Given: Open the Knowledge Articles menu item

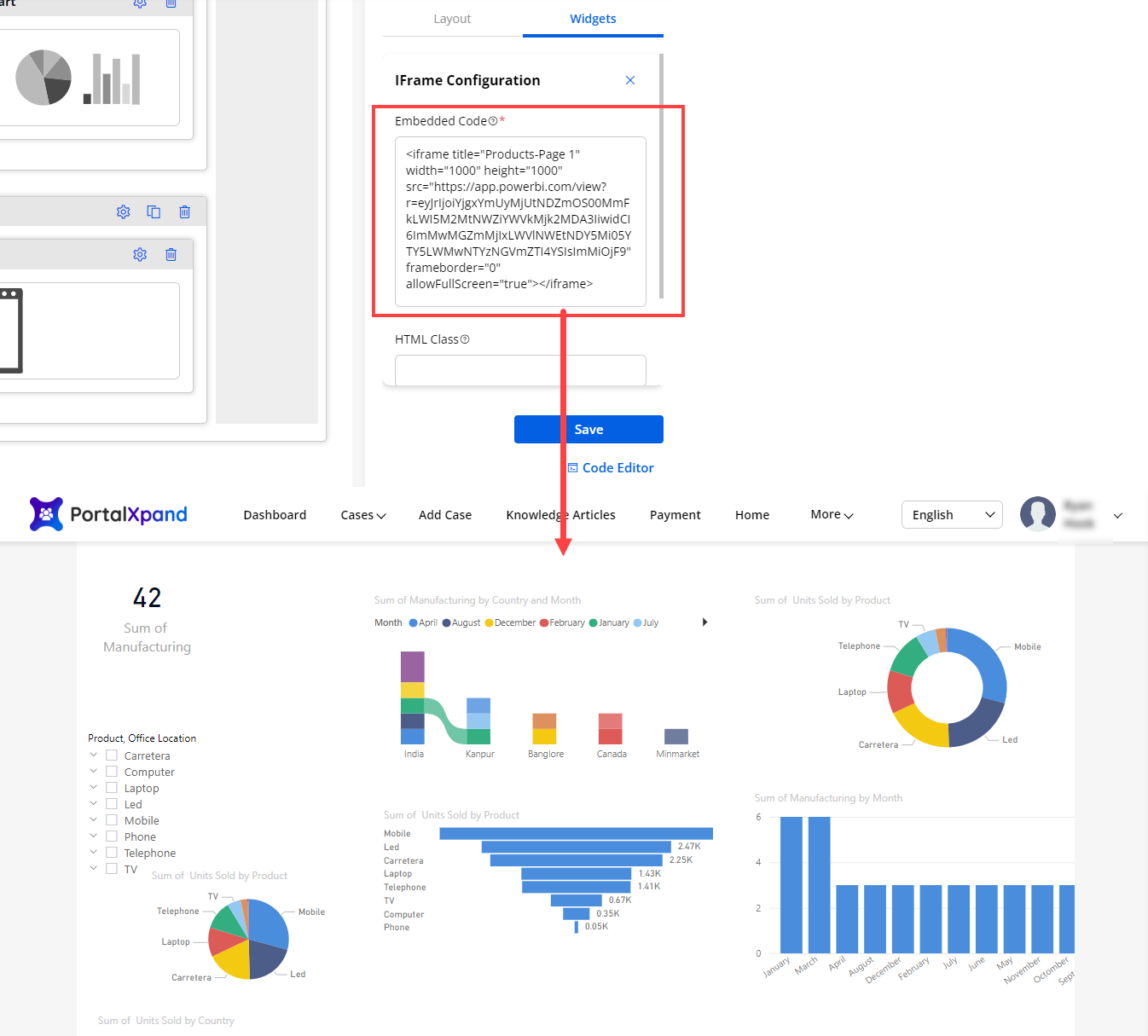Looking at the screenshot, I should point(560,515).
